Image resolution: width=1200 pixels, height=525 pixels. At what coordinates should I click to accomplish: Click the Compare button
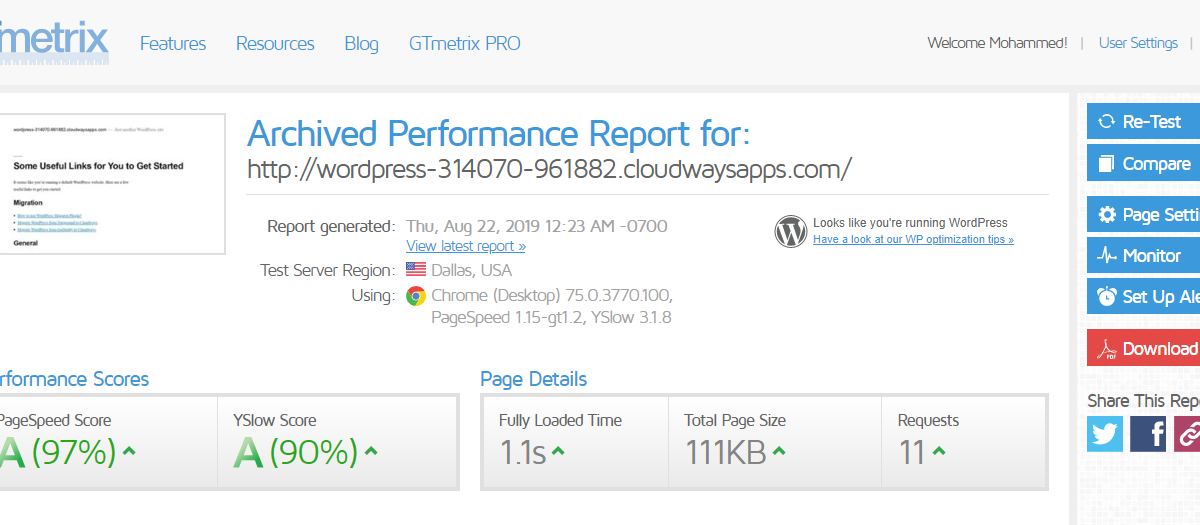point(1143,163)
